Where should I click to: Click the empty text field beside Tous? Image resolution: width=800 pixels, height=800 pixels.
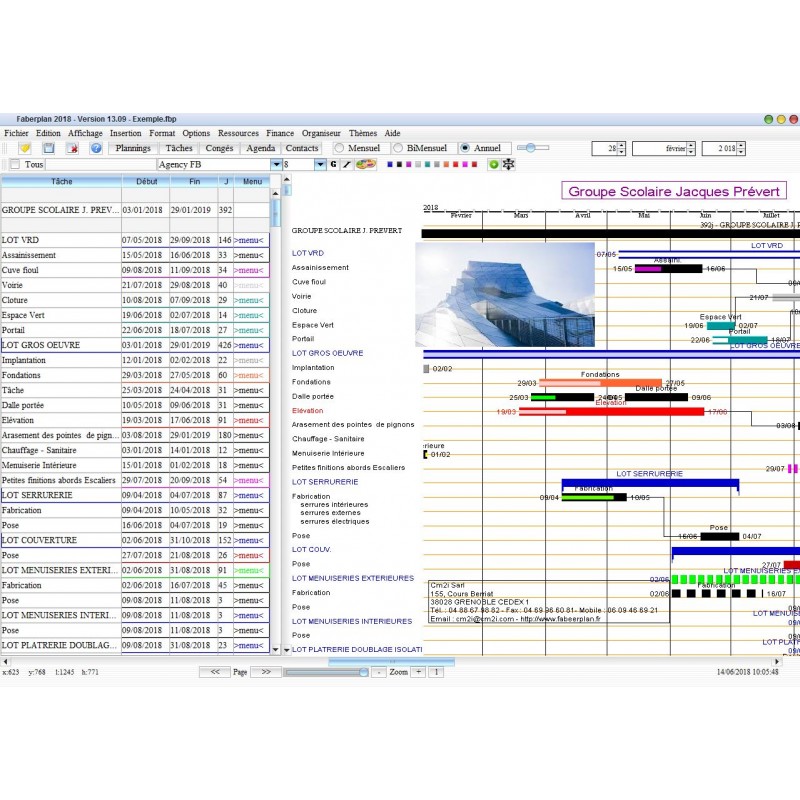pyautogui.click(x=101, y=164)
